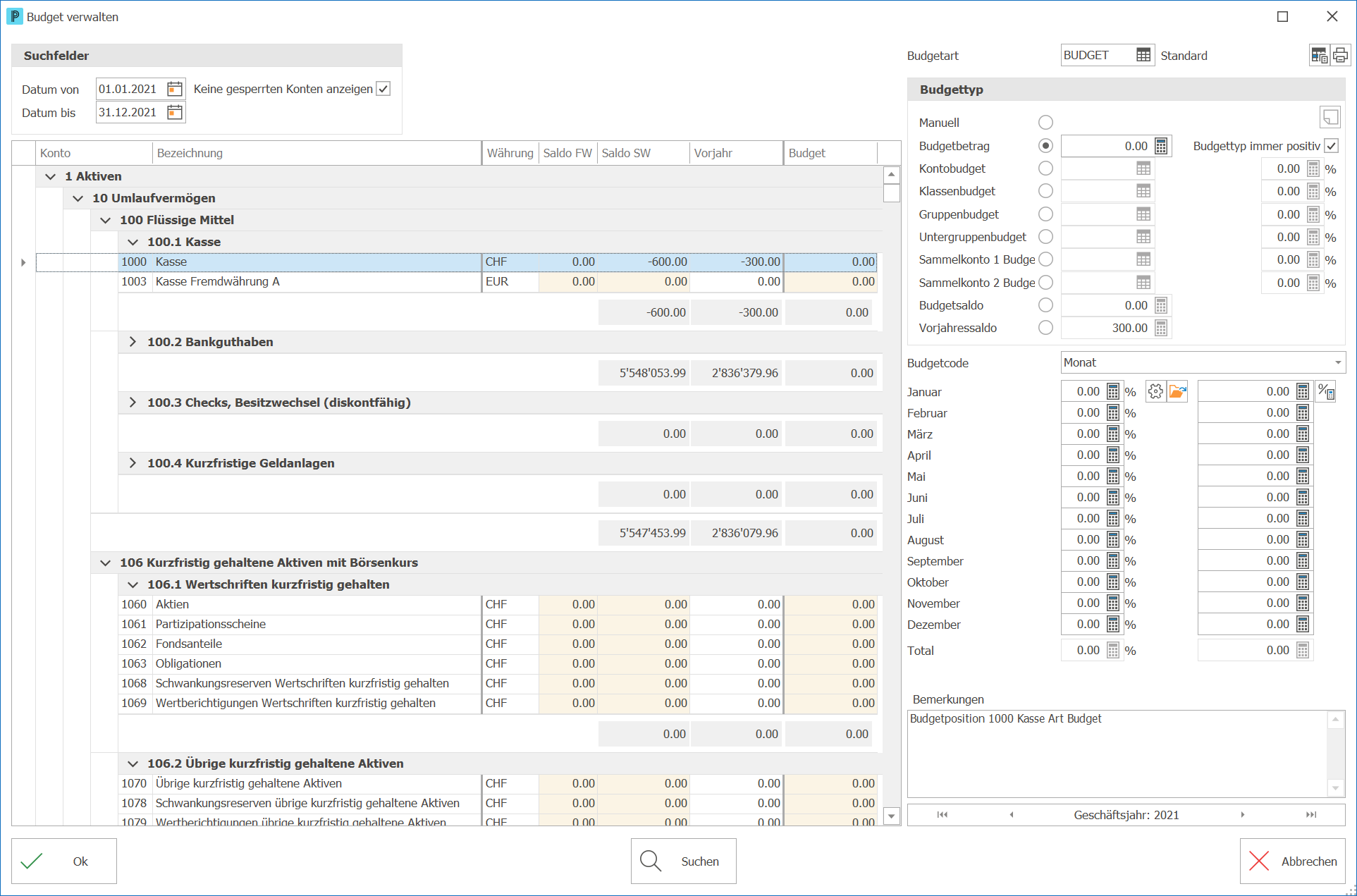Select the Kontobudget radio button
This screenshot has width=1357, height=896.
(1045, 168)
